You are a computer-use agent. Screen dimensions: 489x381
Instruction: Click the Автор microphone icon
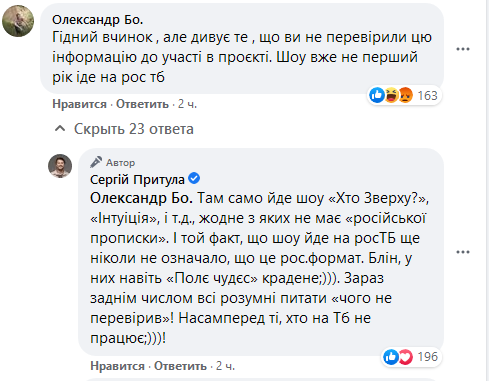96,162
